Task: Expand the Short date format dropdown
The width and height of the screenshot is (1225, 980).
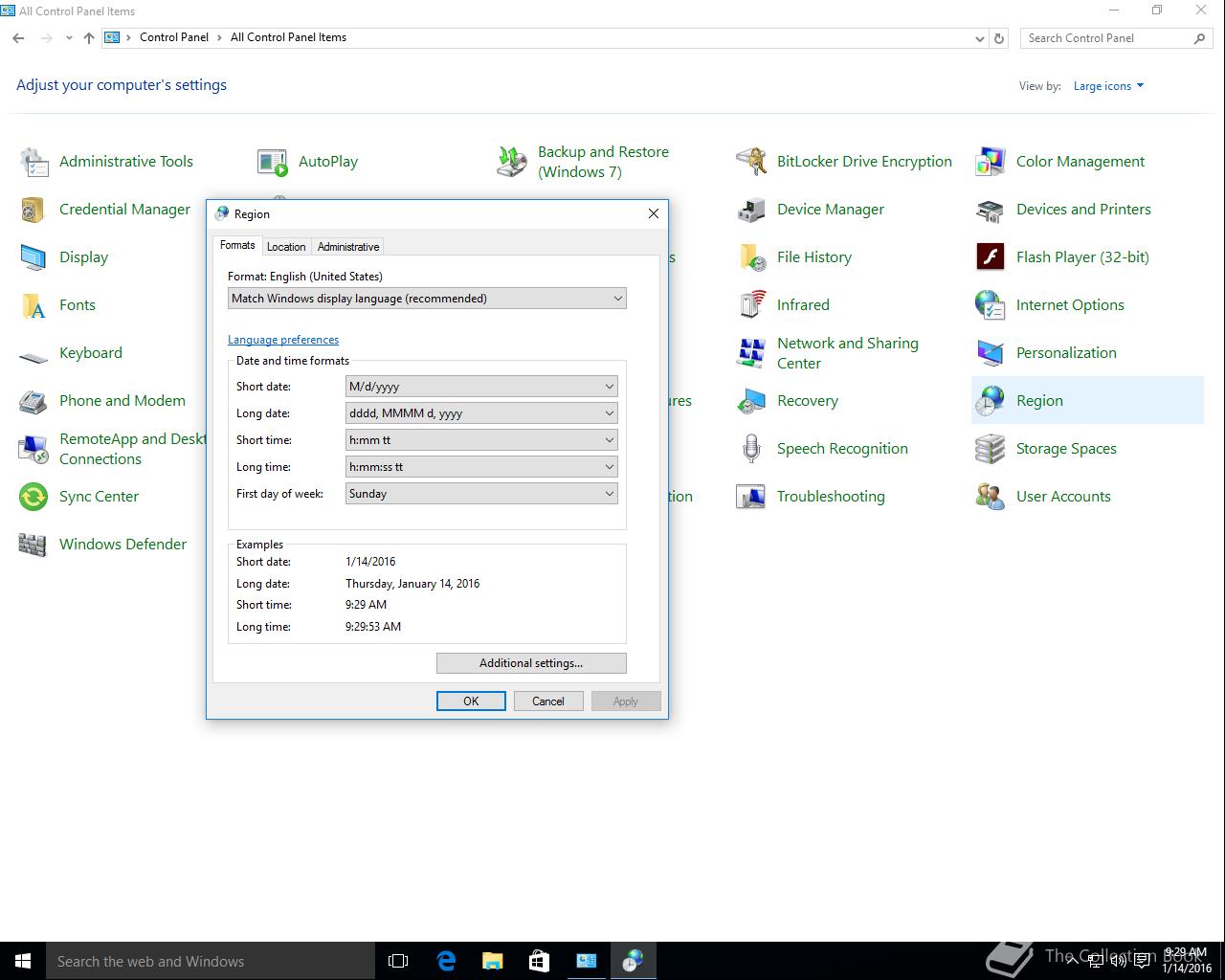Action: [x=481, y=387]
